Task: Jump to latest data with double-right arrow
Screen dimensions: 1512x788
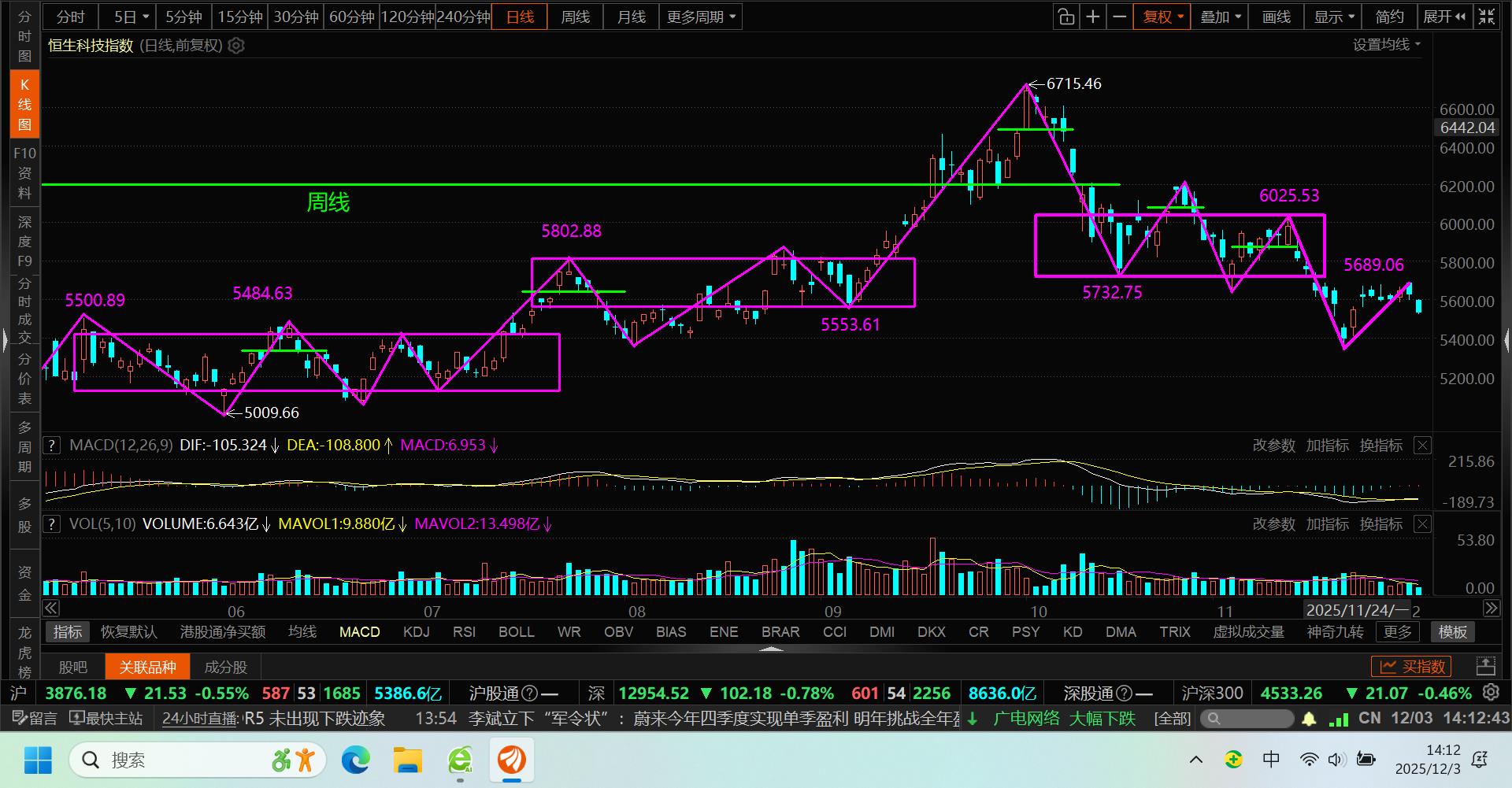Action: [1492, 608]
